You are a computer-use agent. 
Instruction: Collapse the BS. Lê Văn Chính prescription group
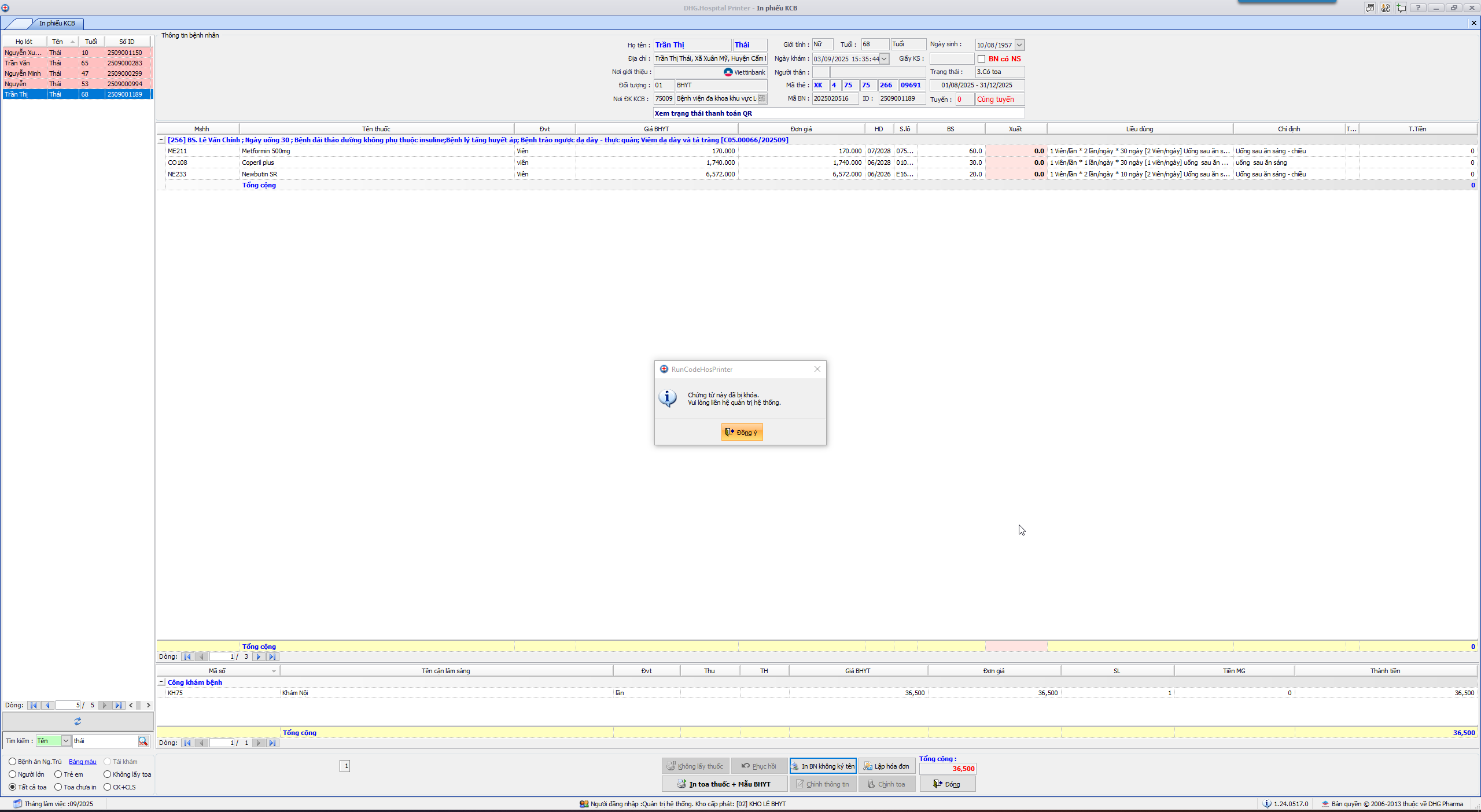pyautogui.click(x=161, y=140)
